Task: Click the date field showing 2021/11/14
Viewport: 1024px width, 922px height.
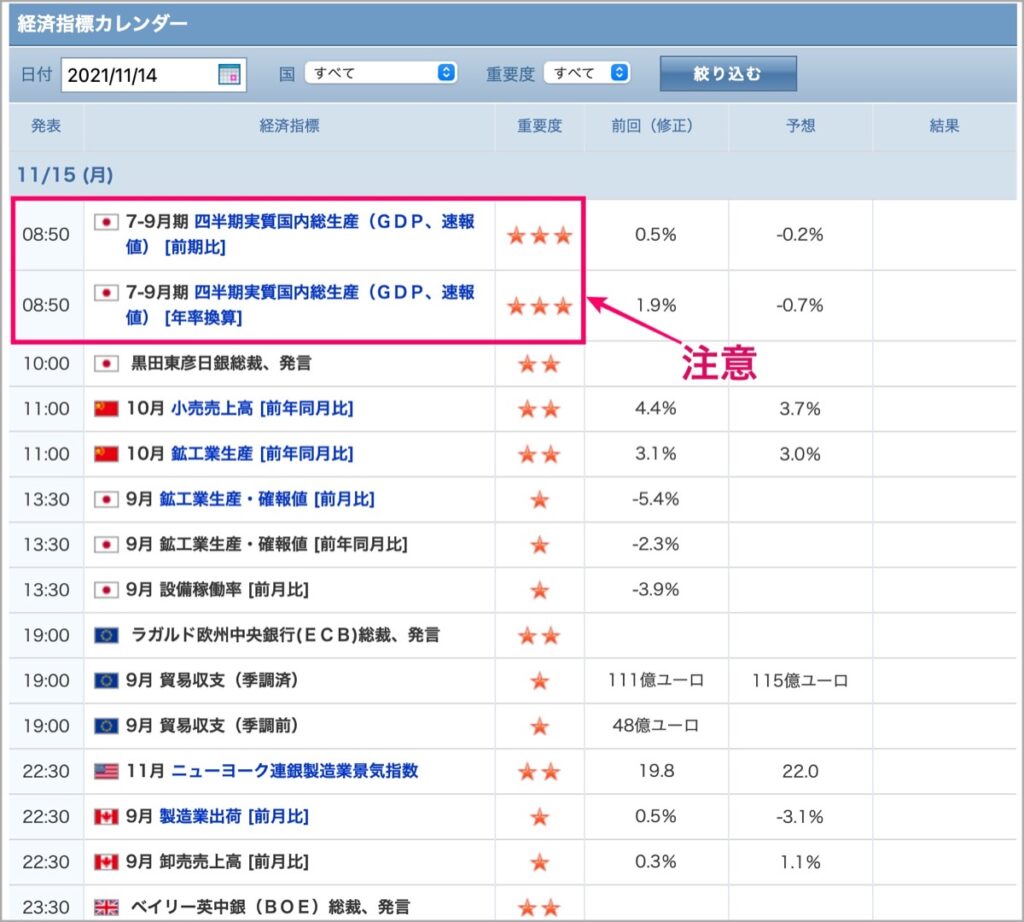Action: coord(153,74)
